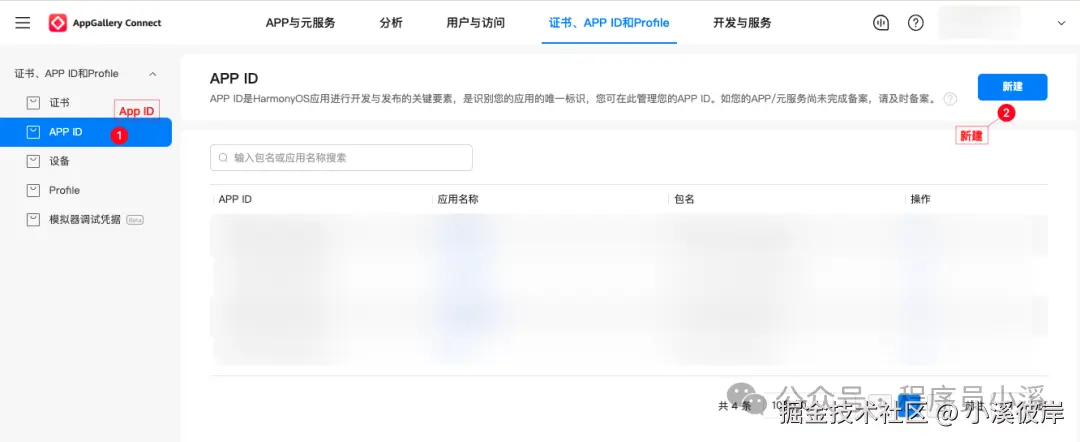Open the 用户与访问 tab
Viewport: 1080px width, 442px height.
[x=475, y=23]
